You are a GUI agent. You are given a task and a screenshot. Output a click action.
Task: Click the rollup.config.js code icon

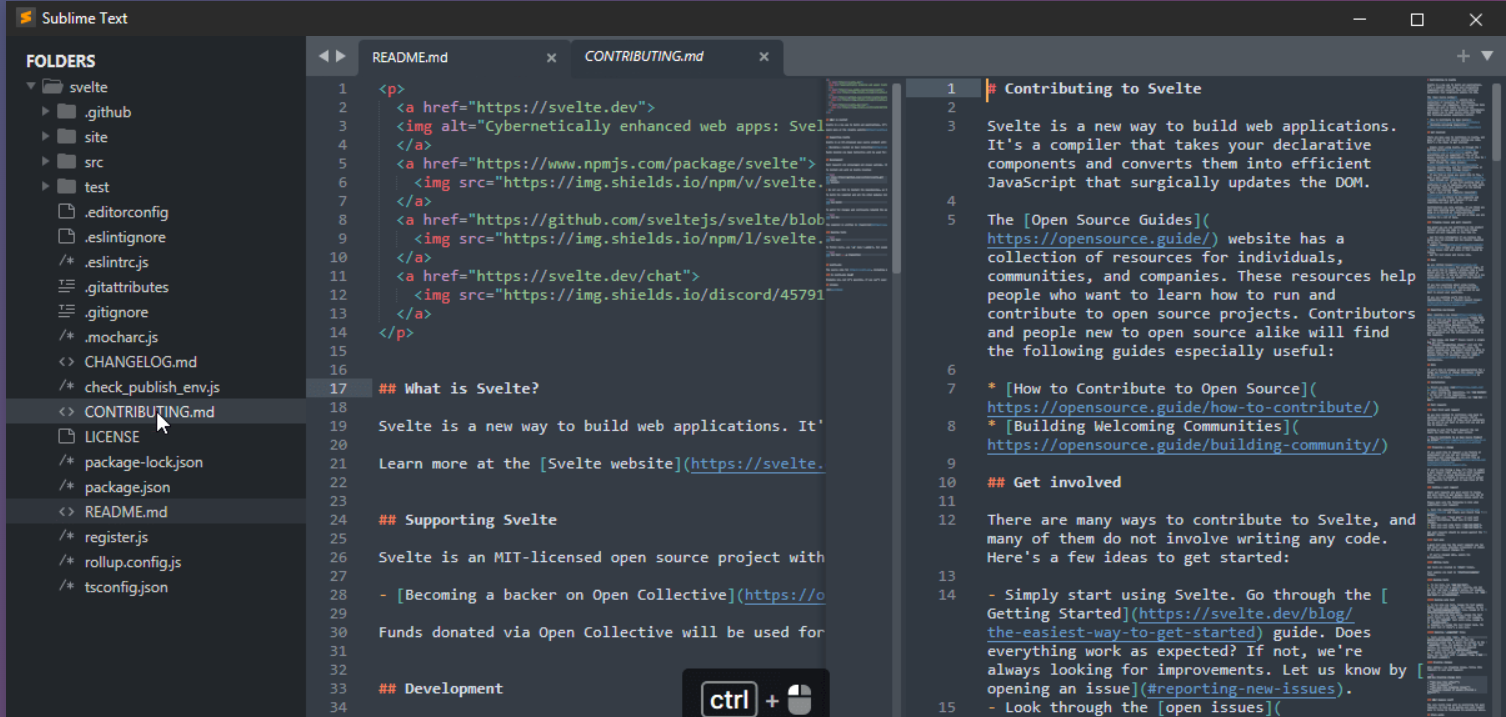coord(67,562)
